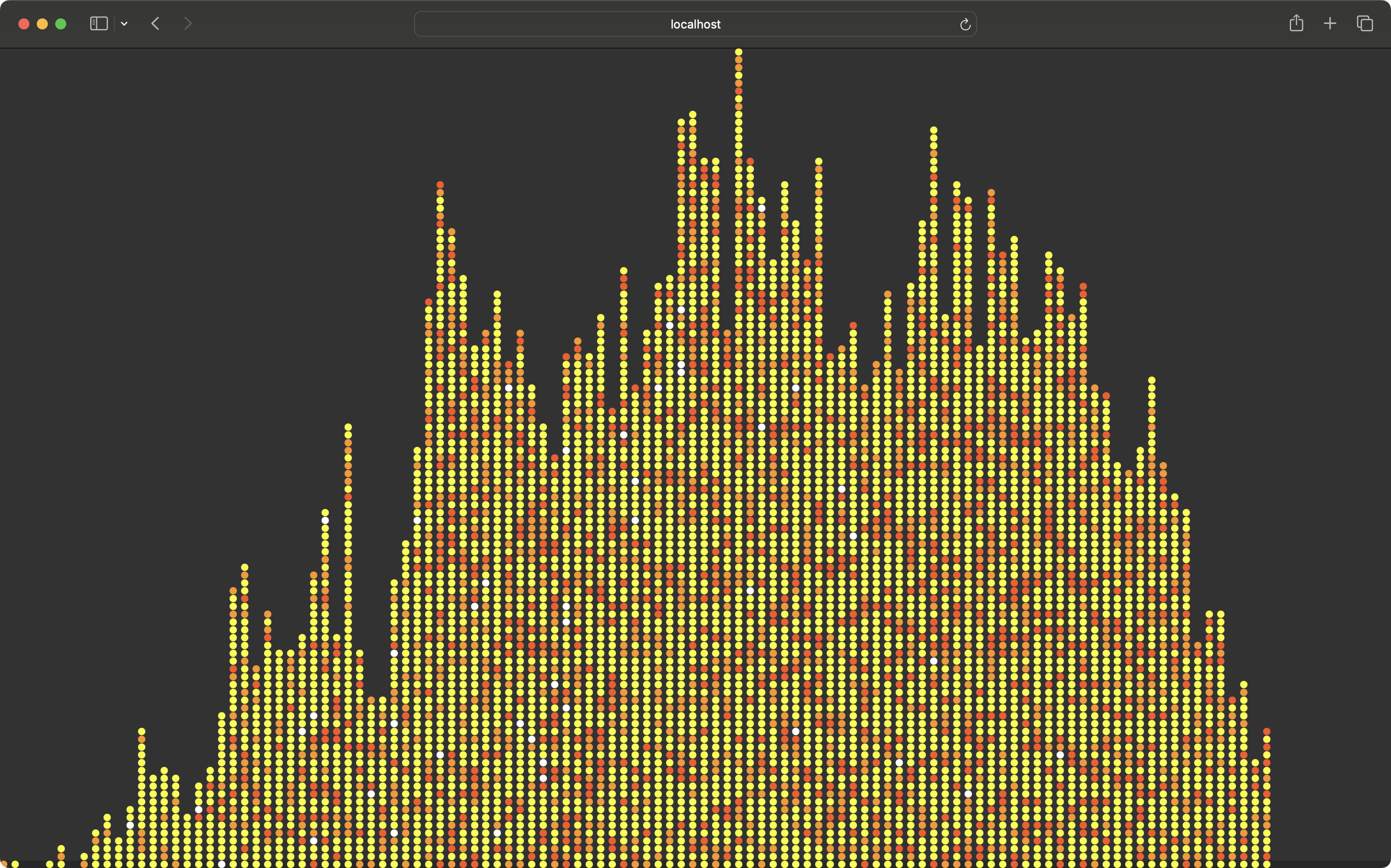This screenshot has height=868, width=1391.
Task: Click top dot of isolated thin left spike
Action: click(348, 427)
